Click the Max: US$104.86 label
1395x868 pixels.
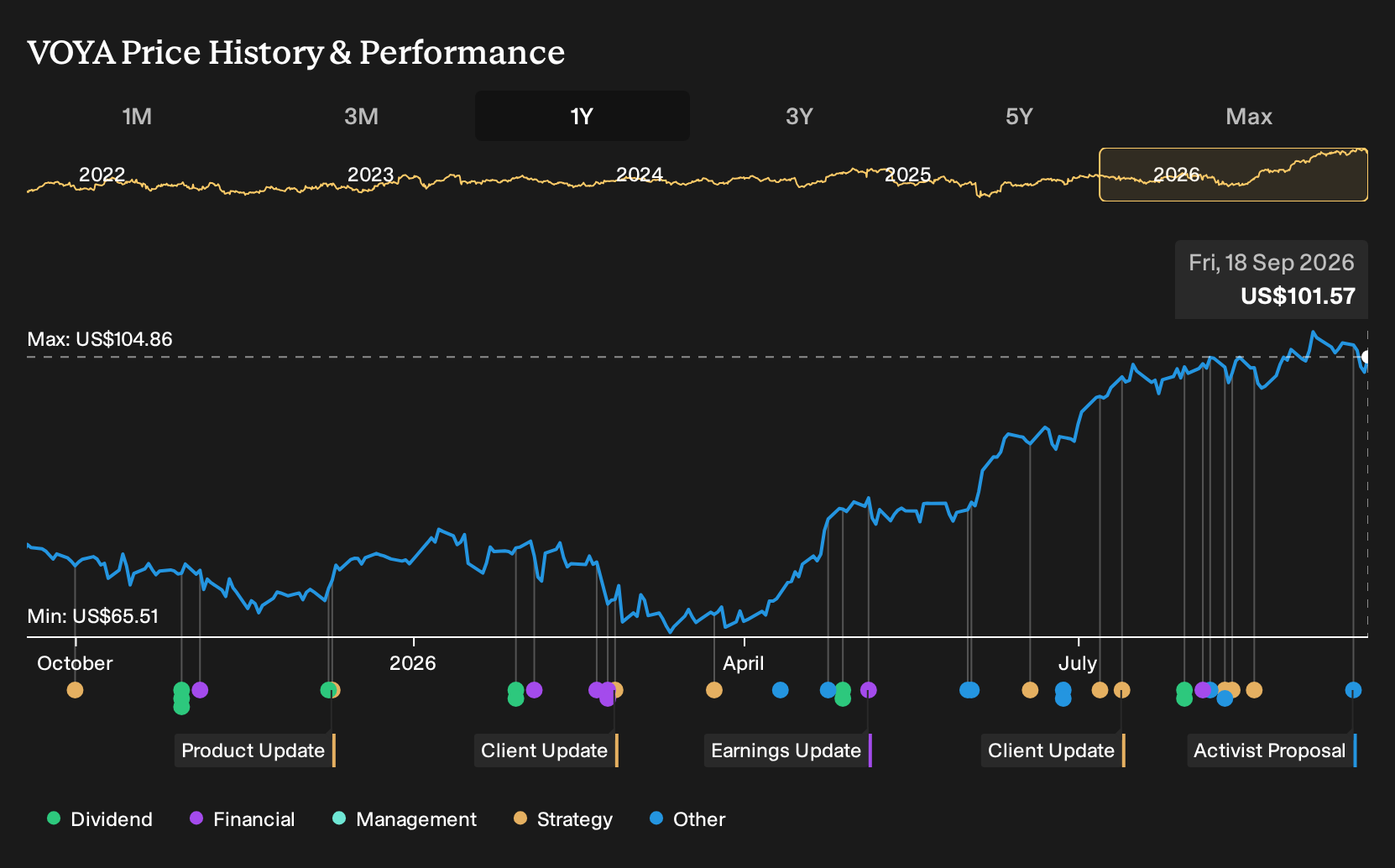(x=100, y=339)
